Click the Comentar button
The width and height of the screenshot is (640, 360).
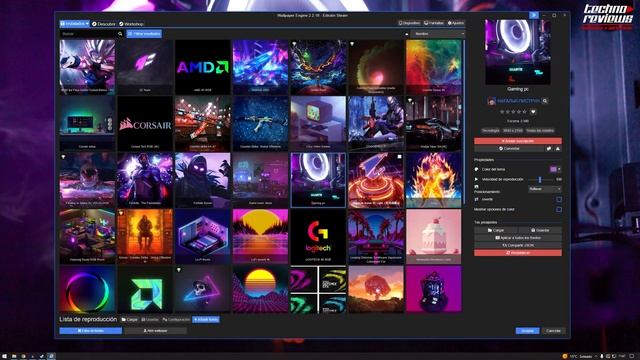509,149
